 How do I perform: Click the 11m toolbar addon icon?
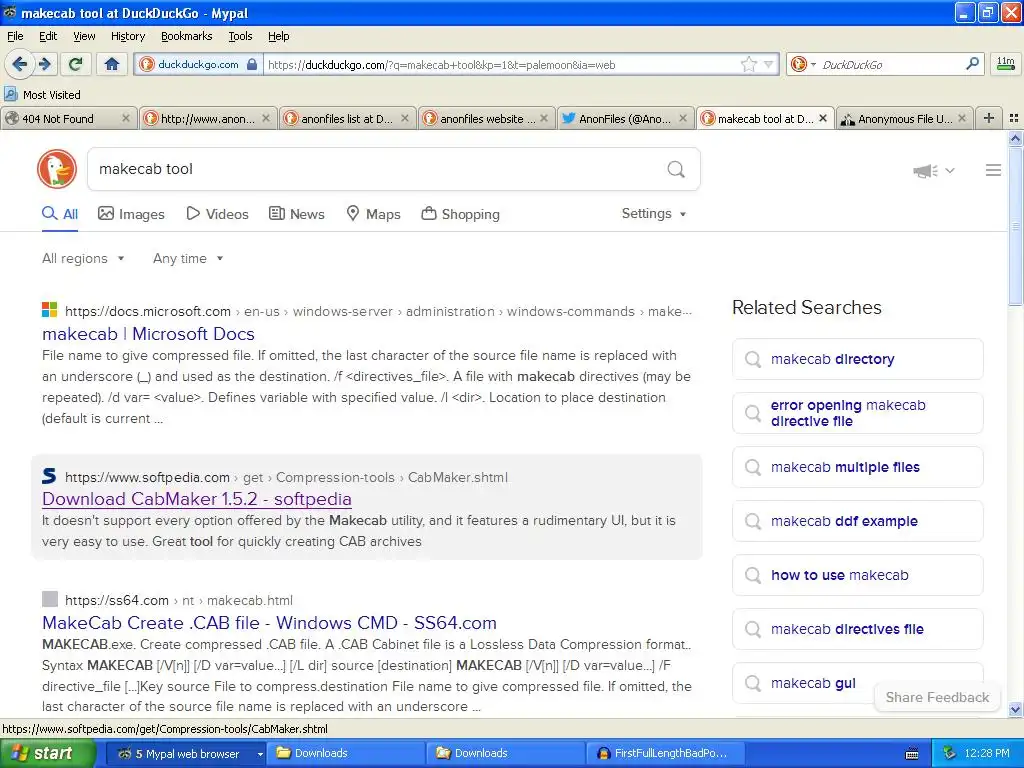click(x=1006, y=64)
